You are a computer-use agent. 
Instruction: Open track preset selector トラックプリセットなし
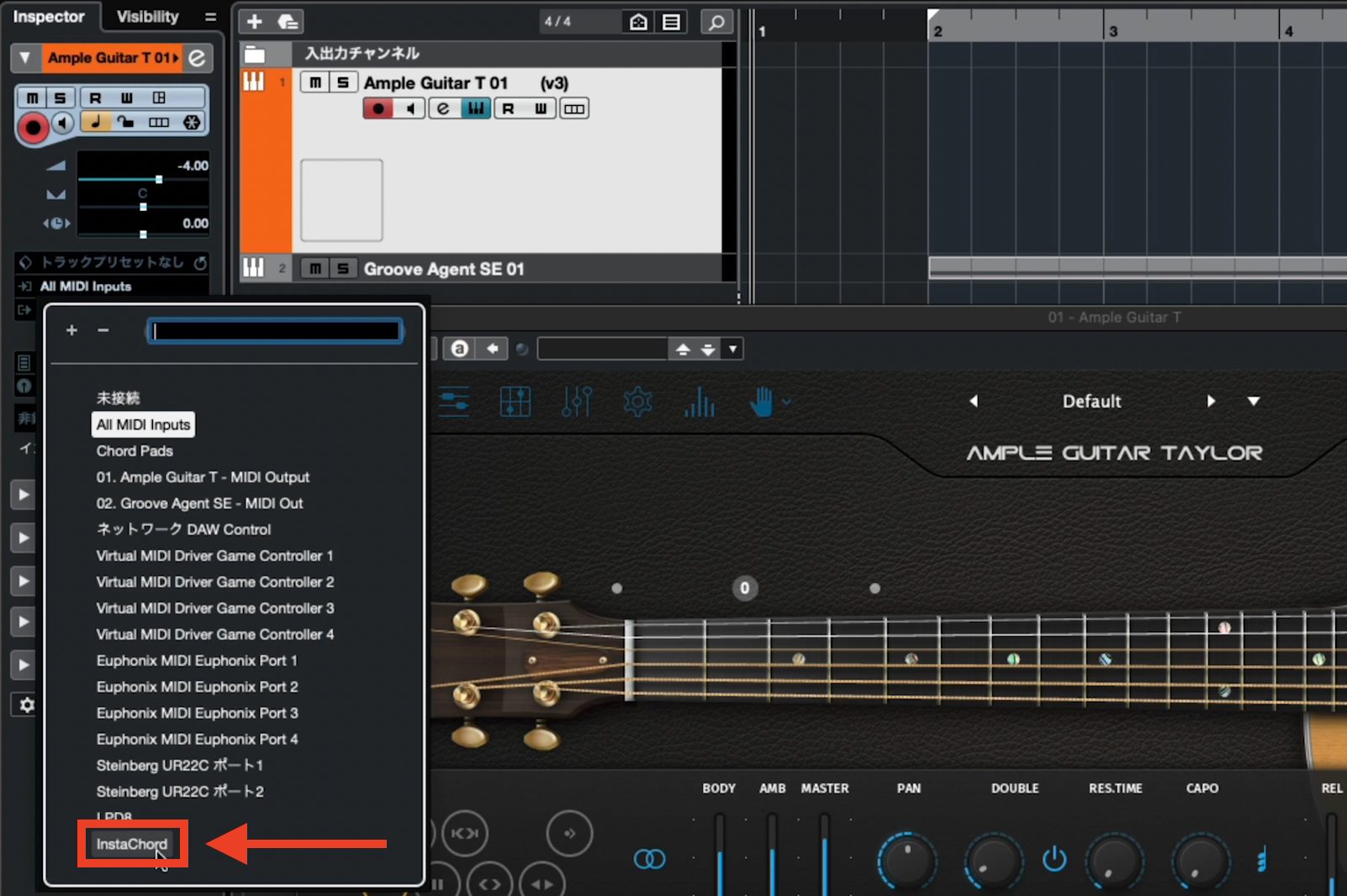113,262
